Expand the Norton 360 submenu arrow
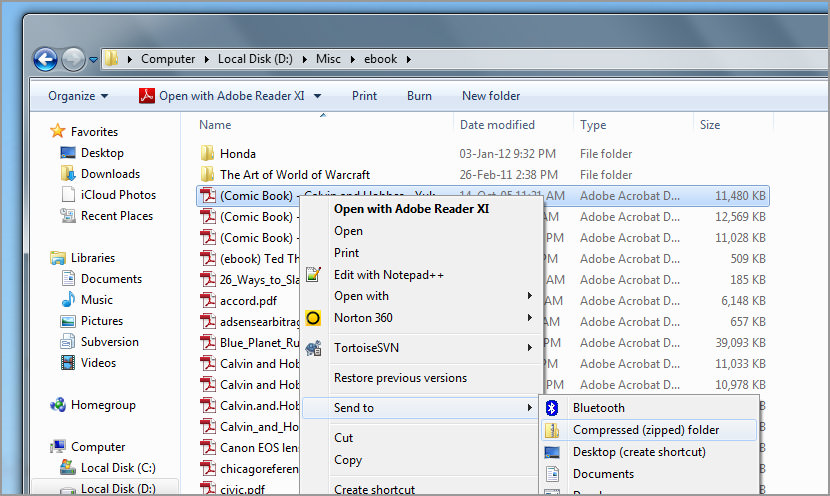 coord(529,318)
